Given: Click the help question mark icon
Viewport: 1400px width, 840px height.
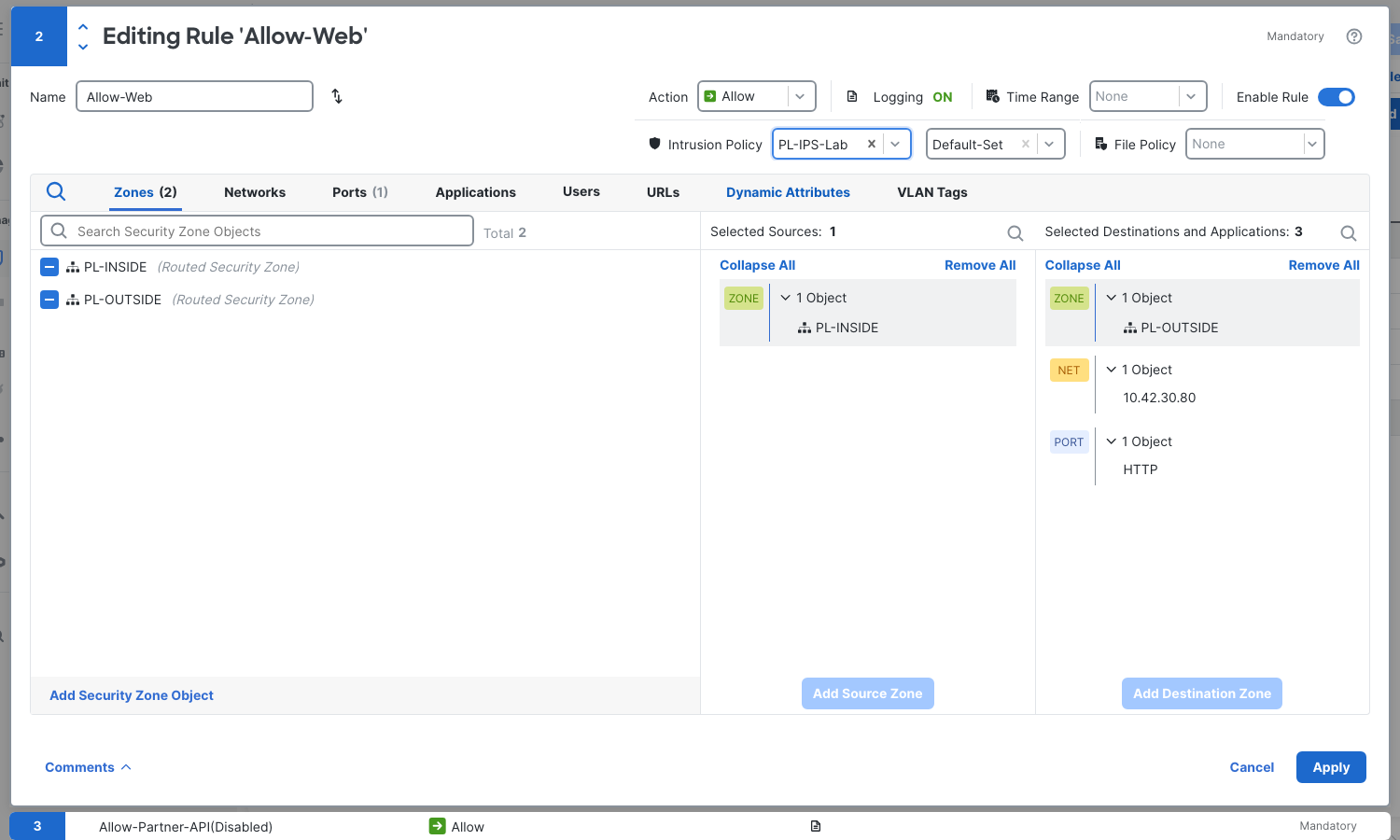Looking at the screenshot, I should click(x=1354, y=36).
